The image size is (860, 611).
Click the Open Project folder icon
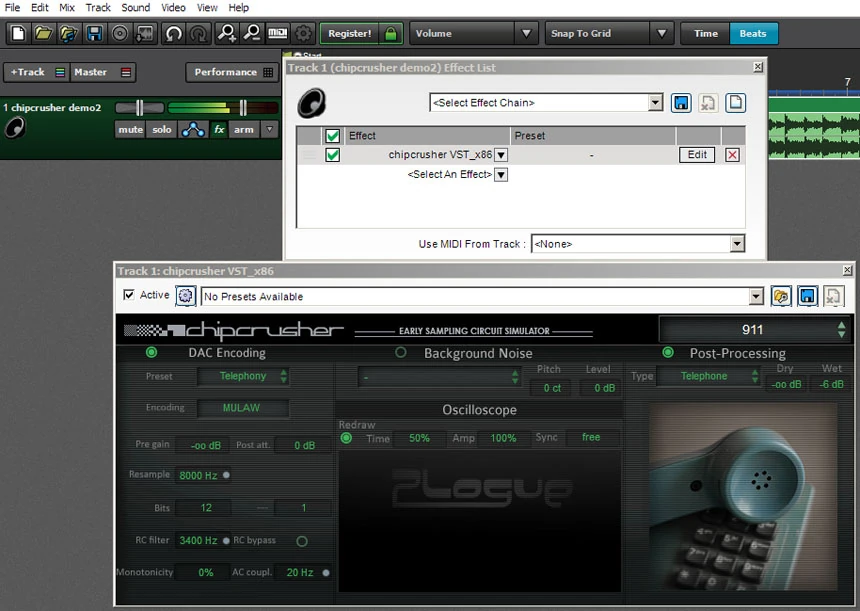pyautogui.click(x=43, y=33)
